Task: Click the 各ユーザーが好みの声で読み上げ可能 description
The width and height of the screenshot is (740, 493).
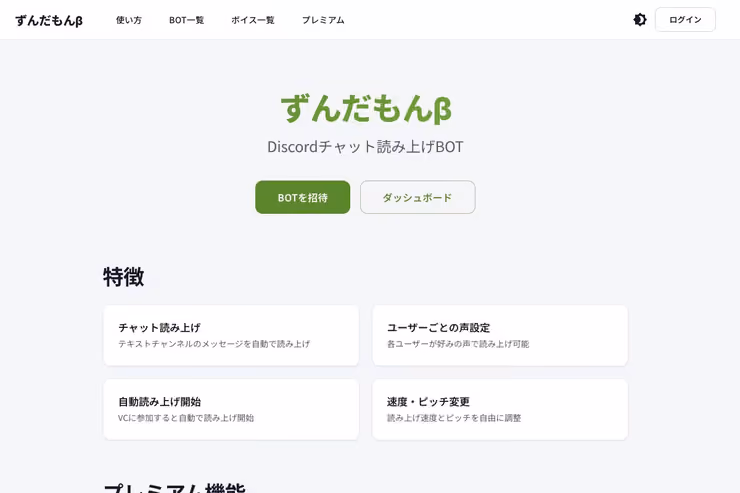Action: [x=458, y=344]
